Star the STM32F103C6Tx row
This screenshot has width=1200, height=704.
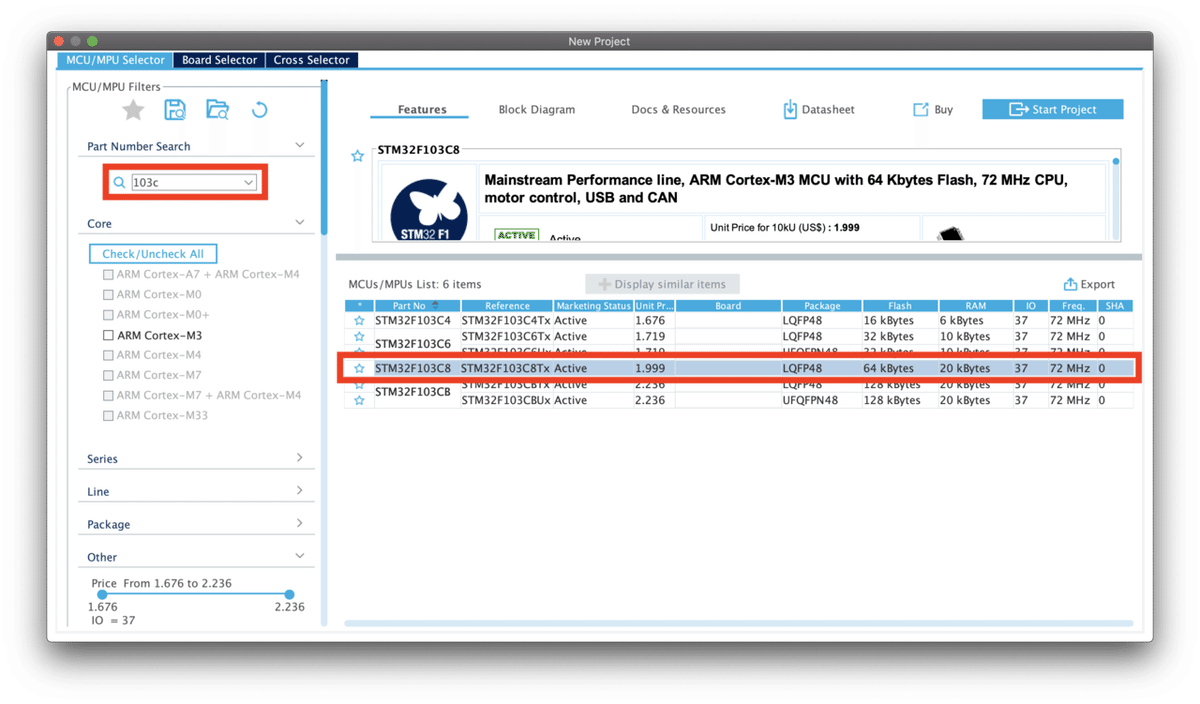click(x=359, y=337)
